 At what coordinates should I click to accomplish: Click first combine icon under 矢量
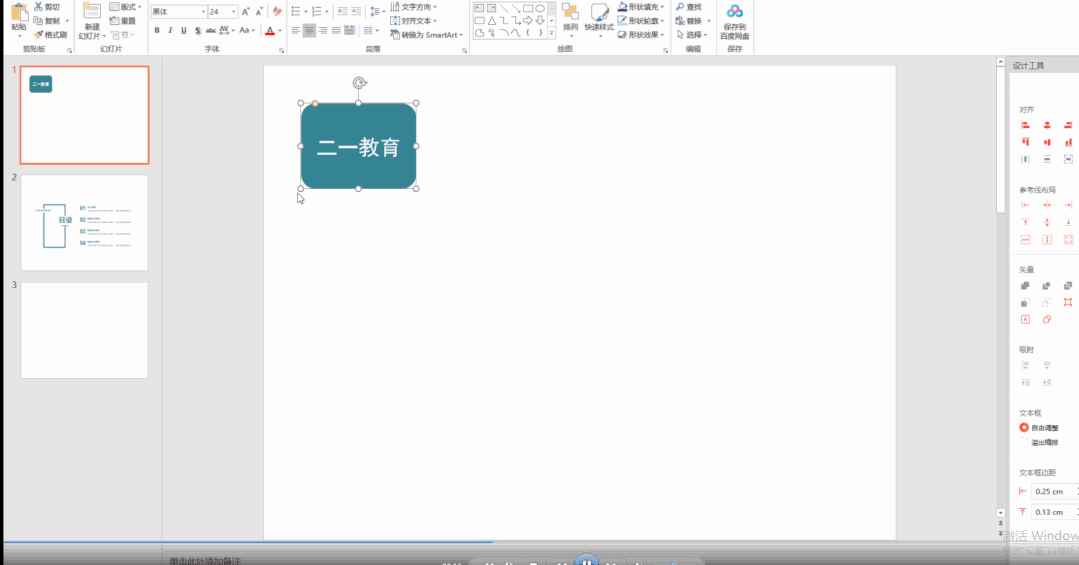point(1025,286)
